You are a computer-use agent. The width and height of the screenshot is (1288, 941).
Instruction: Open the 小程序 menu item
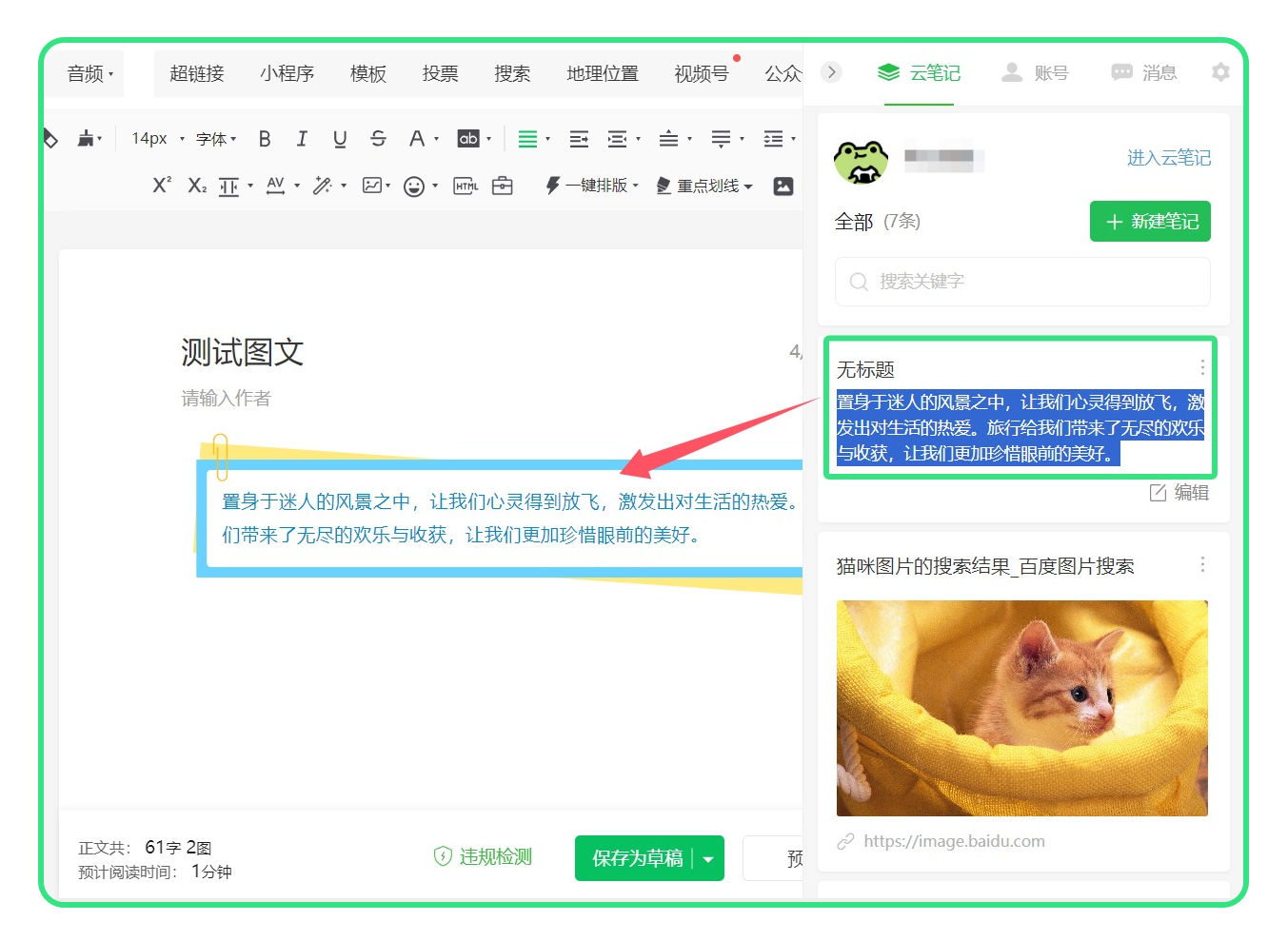(287, 73)
